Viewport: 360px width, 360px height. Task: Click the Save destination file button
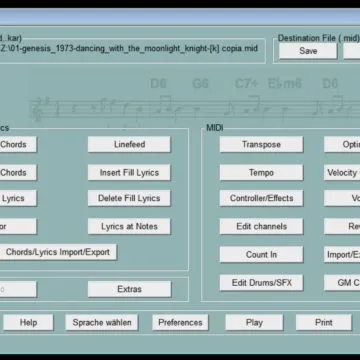pos(308,51)
